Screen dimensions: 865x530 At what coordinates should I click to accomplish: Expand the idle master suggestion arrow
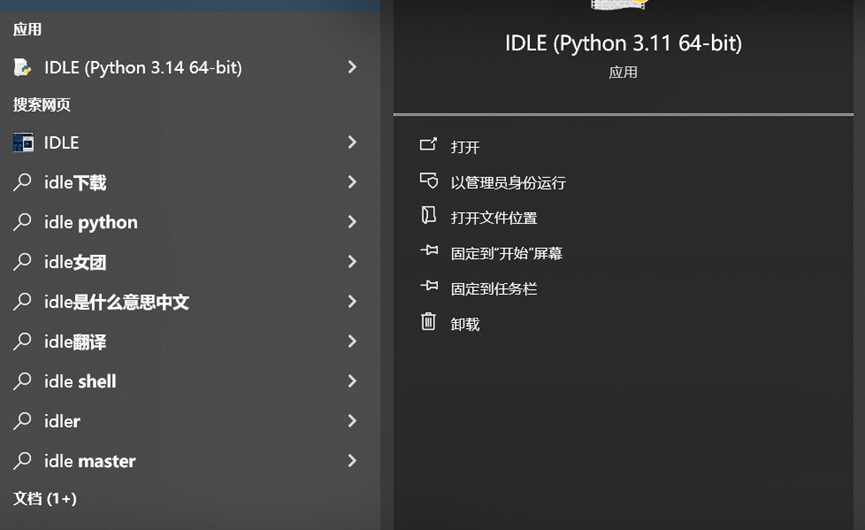[352, 461]
